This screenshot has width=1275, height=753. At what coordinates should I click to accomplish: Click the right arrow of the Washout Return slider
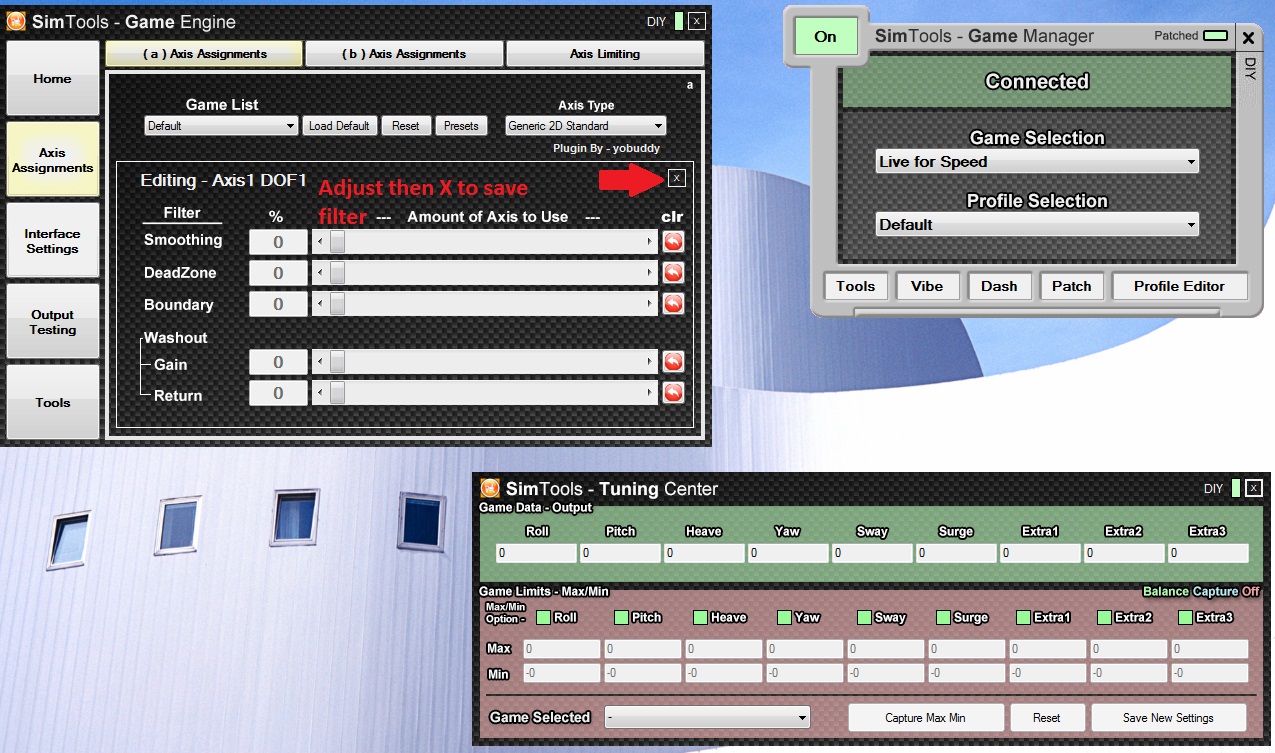(x=652, y=392)
